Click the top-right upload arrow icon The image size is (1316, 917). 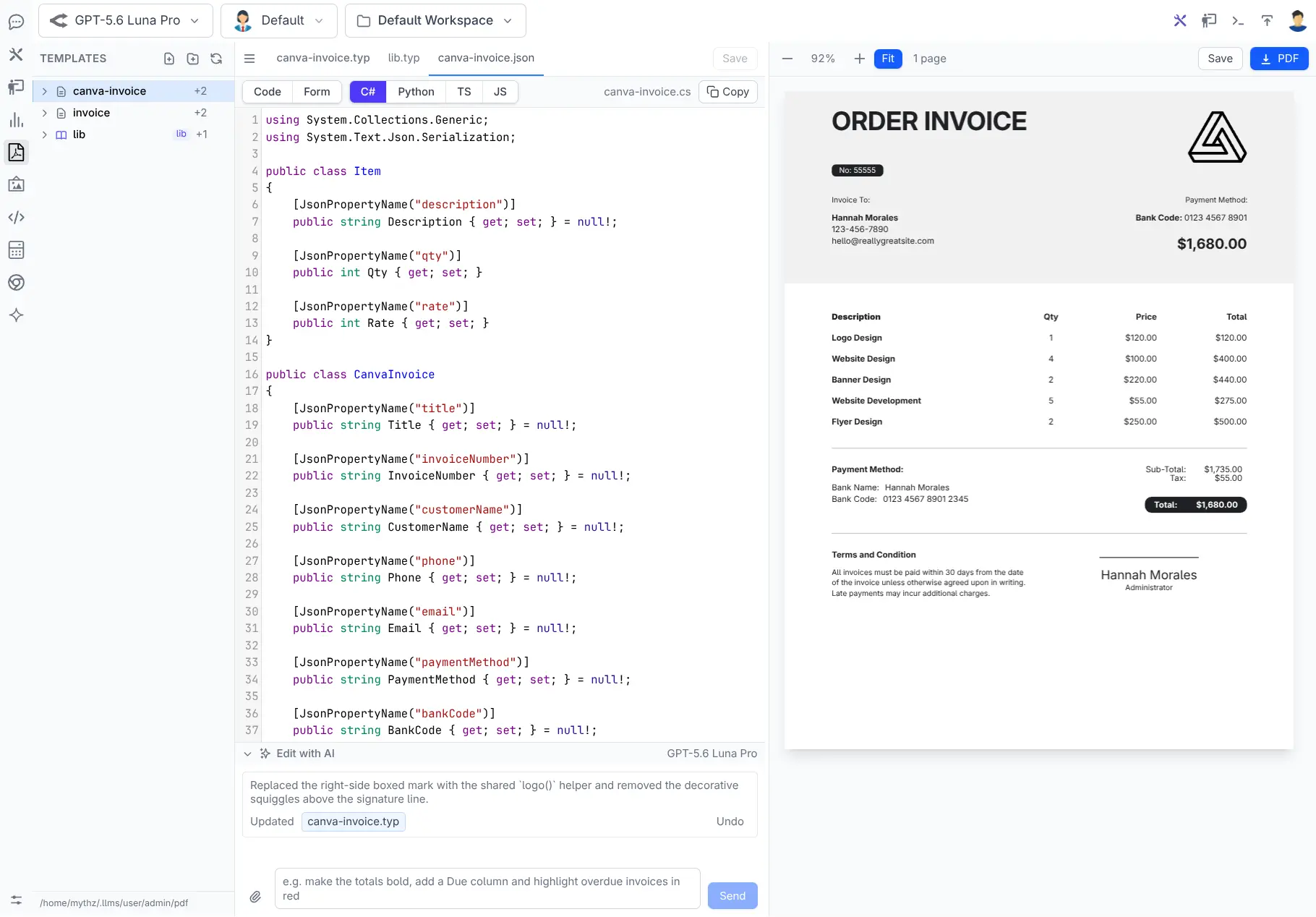1267,20
